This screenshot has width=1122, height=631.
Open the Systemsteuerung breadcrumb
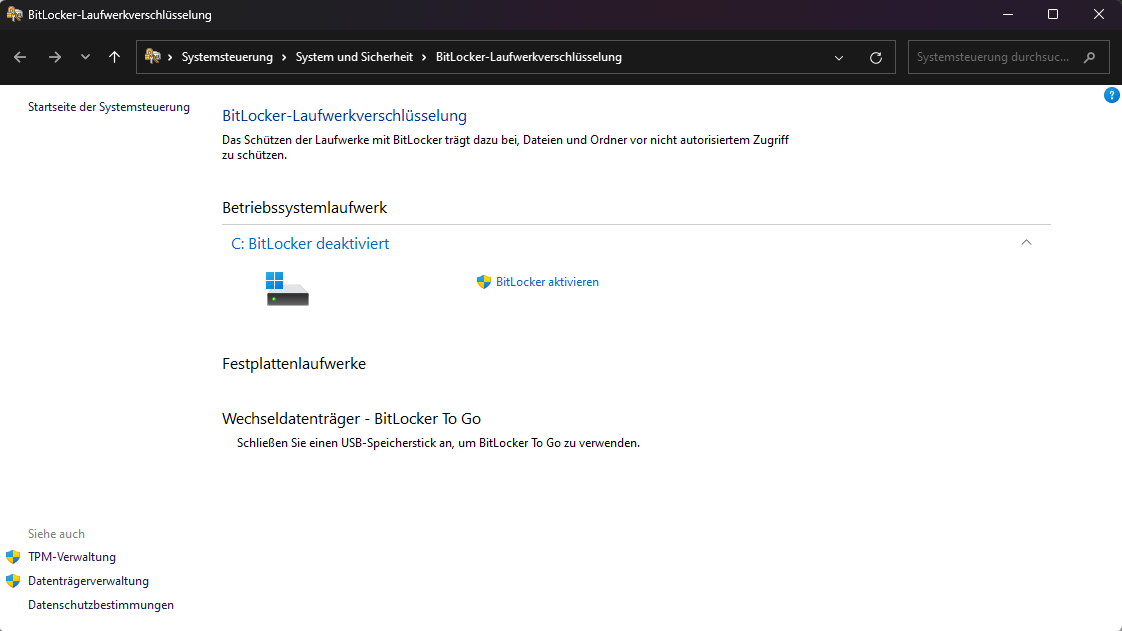(x=227, y=57)
